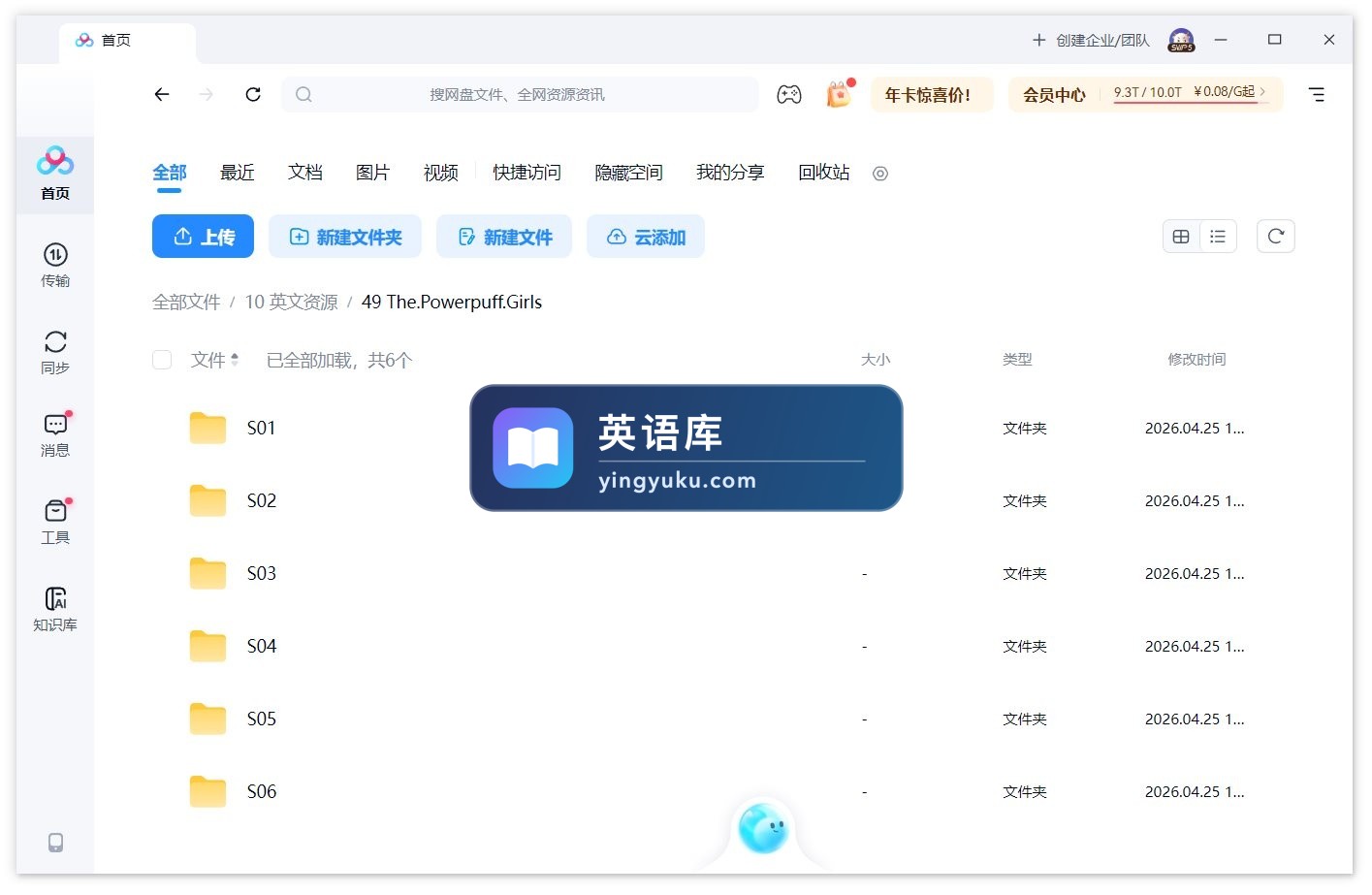
Task: Sort by 类型 column header
Action: coord(1017,360)
